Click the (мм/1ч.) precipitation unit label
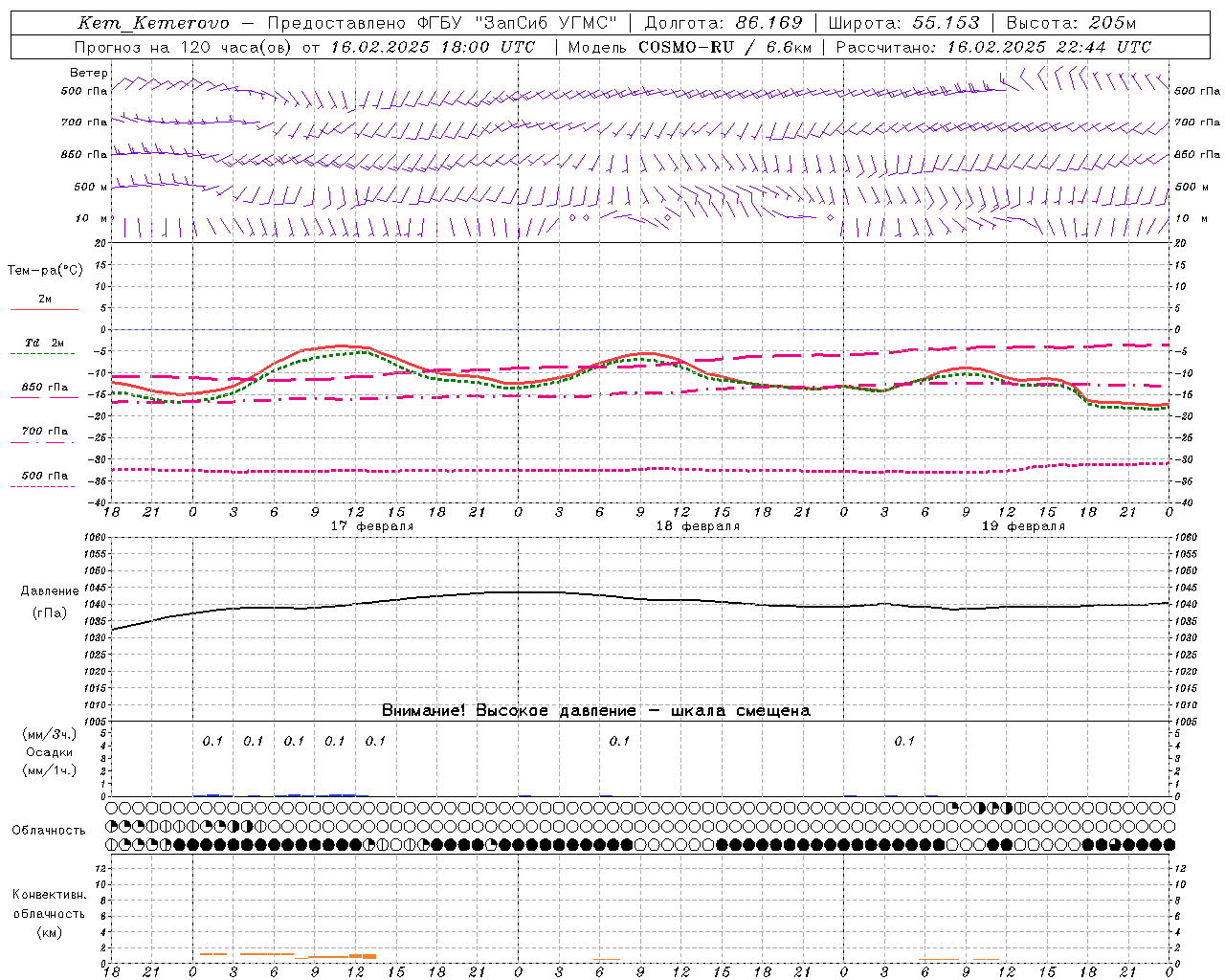 tap(50, 770)
